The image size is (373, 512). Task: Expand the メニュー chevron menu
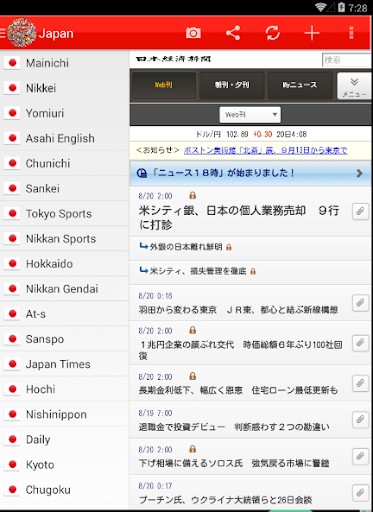355,86
